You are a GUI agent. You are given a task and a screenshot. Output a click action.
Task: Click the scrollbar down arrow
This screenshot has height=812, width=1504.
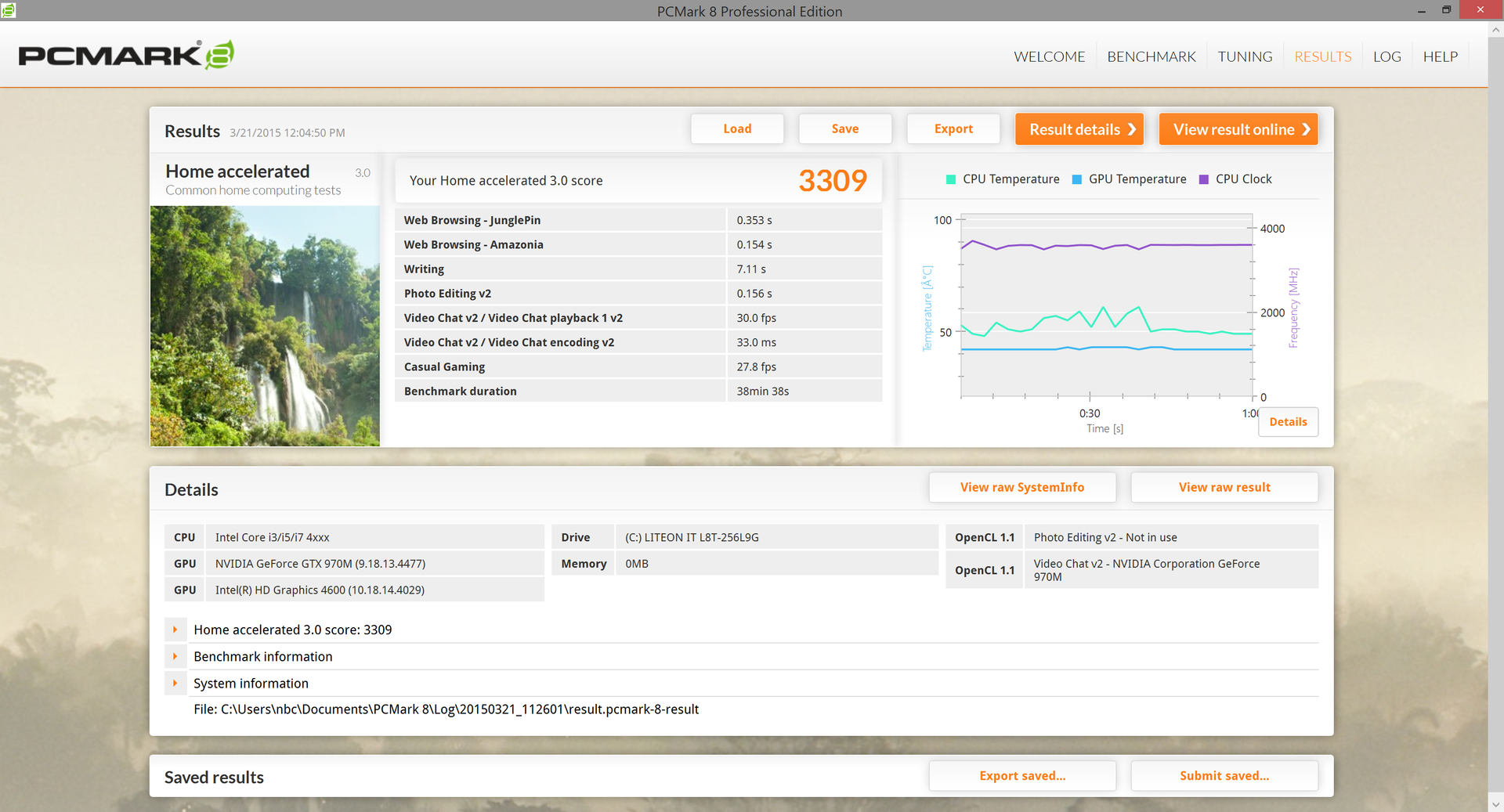(x=1495, y=804)
